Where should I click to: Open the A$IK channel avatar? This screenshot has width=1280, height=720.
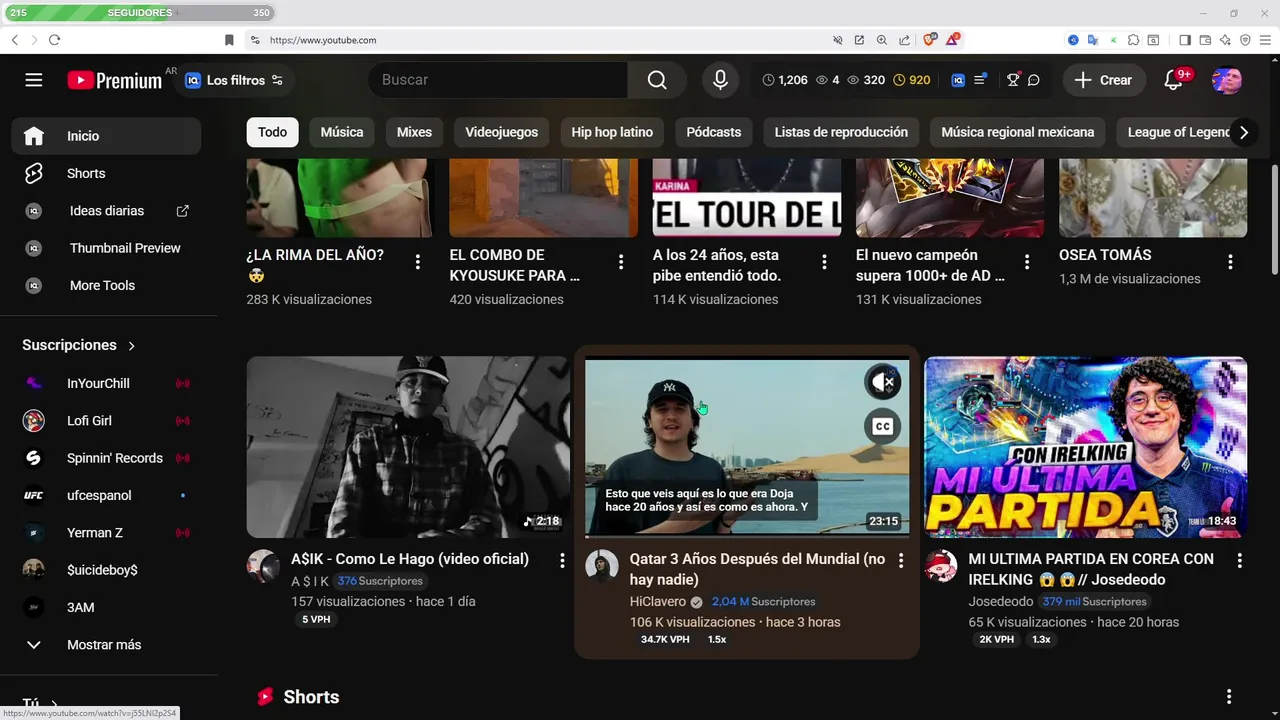(x=263, y=566)
